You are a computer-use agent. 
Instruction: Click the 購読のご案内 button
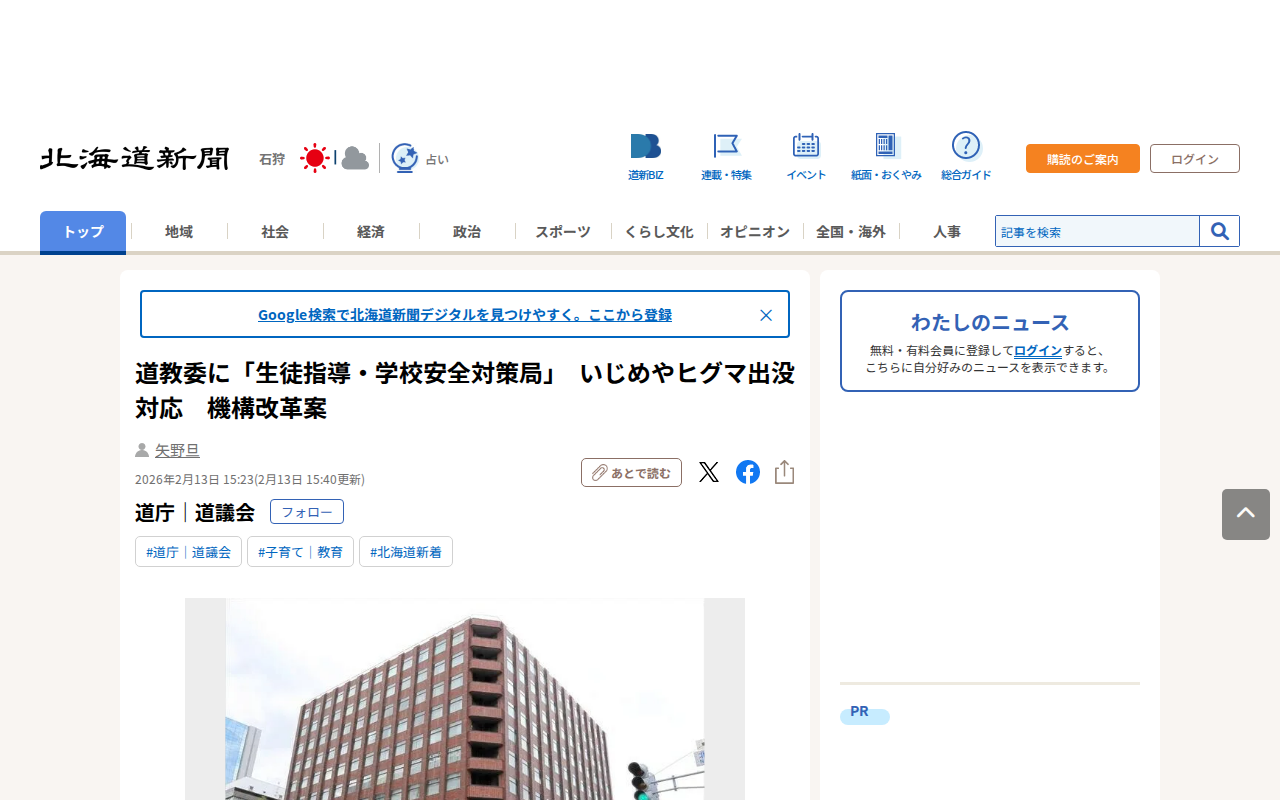point(1083,159)
